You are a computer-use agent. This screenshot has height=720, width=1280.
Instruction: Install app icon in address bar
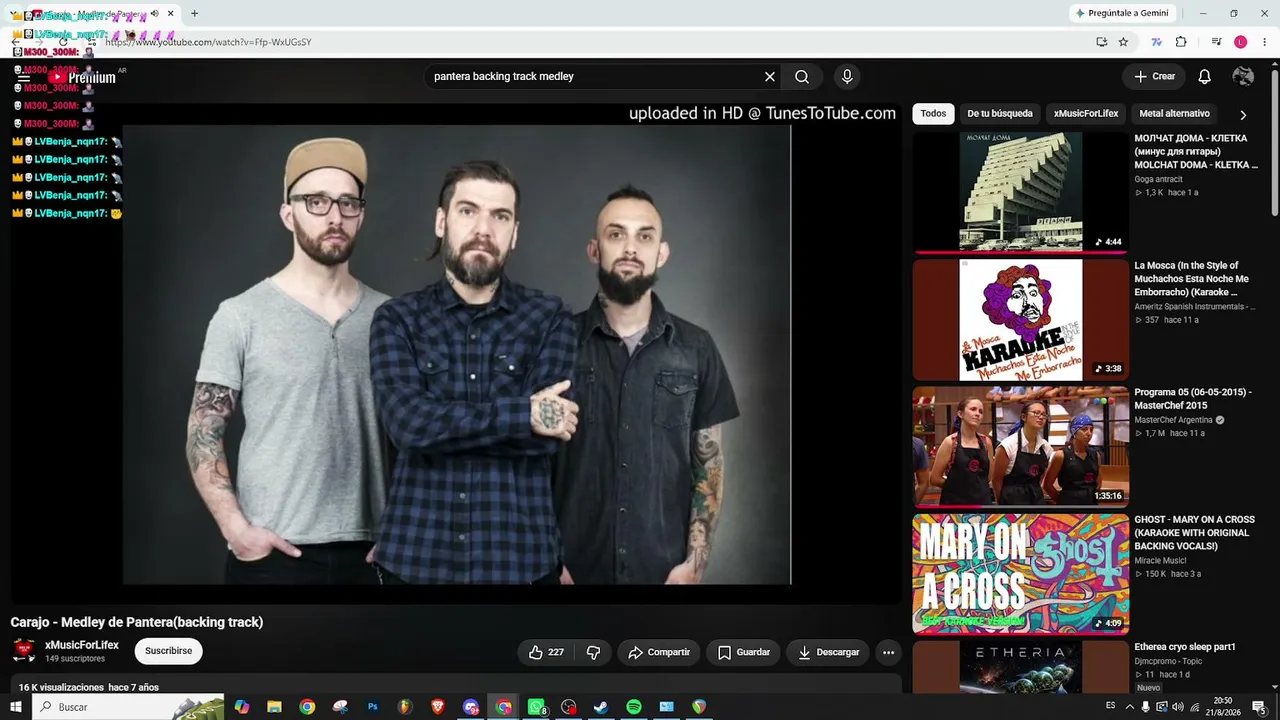(x=1101, y=42)
